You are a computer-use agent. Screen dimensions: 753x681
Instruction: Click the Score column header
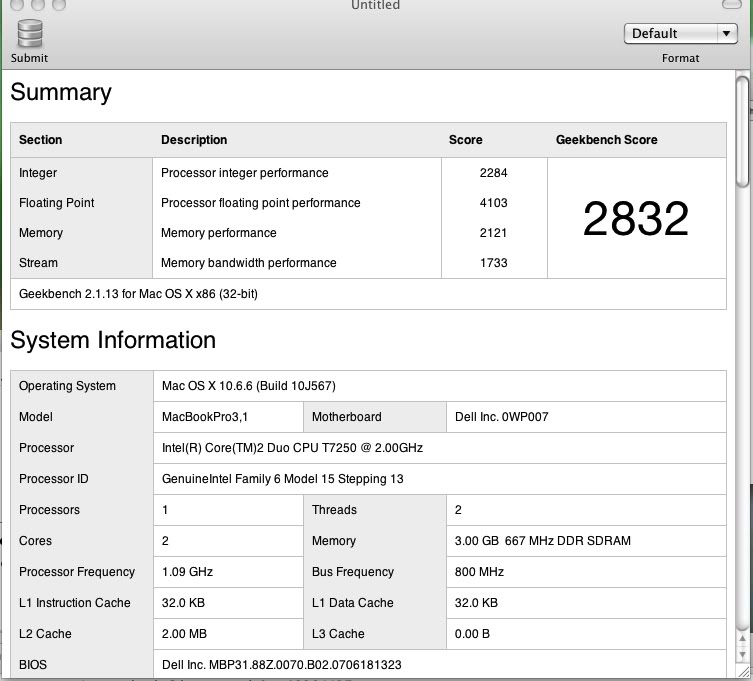coord(465,140)
